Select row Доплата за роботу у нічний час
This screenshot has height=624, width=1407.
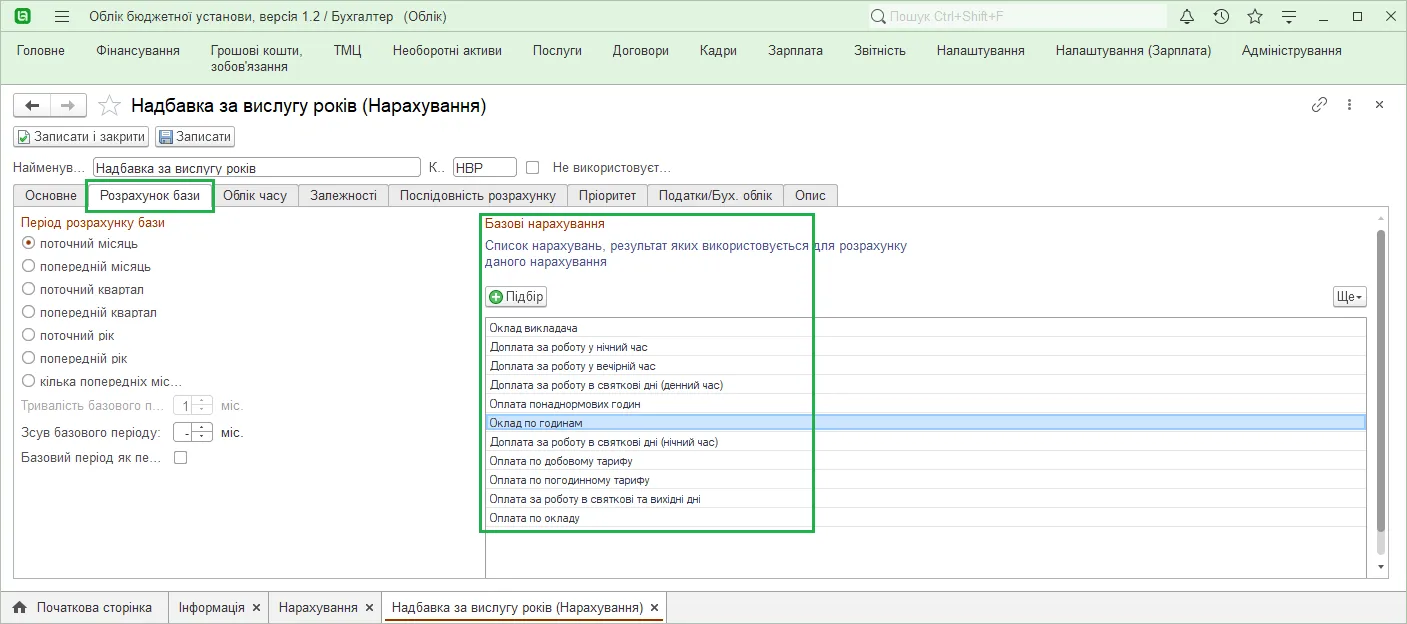coord(926,347)
